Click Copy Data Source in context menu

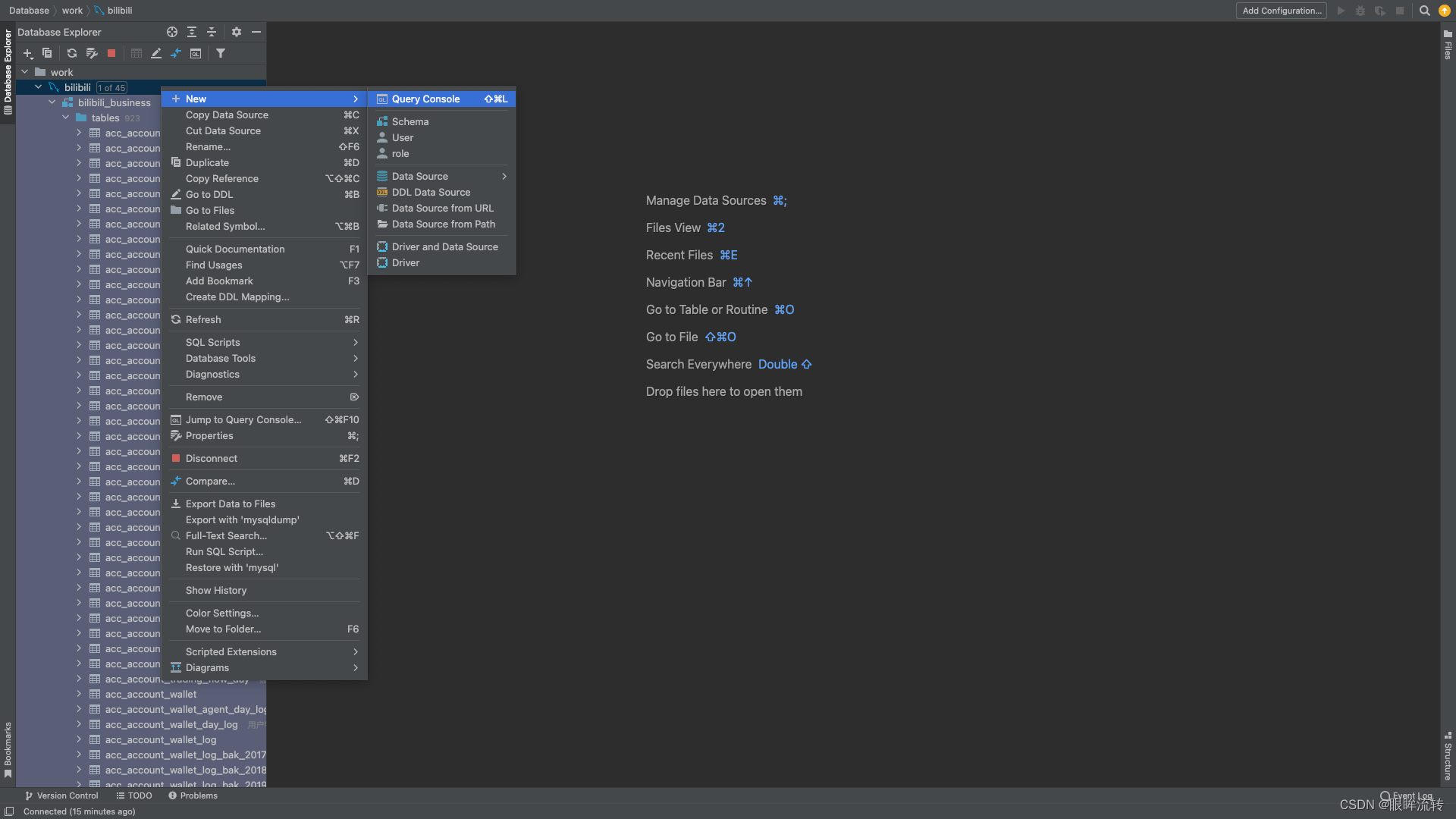click(x=265, y=115)
